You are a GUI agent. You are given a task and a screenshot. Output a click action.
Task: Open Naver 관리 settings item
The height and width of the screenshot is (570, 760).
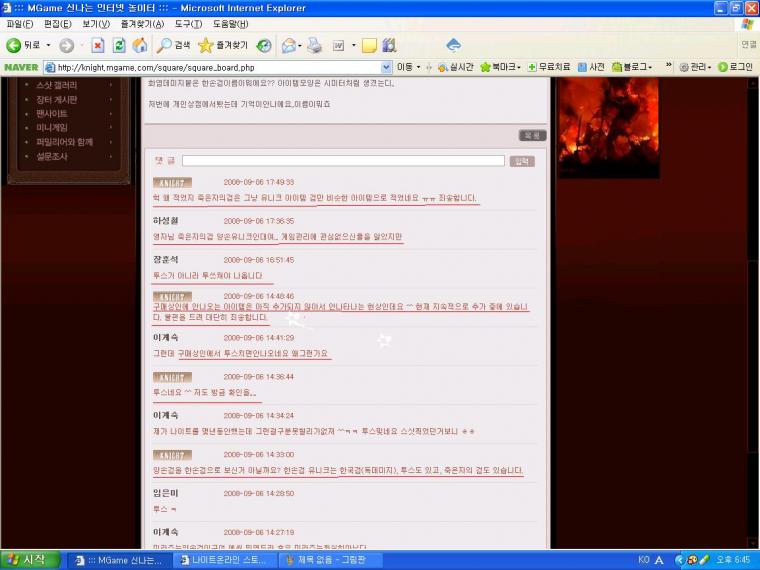tap(695, 67)
